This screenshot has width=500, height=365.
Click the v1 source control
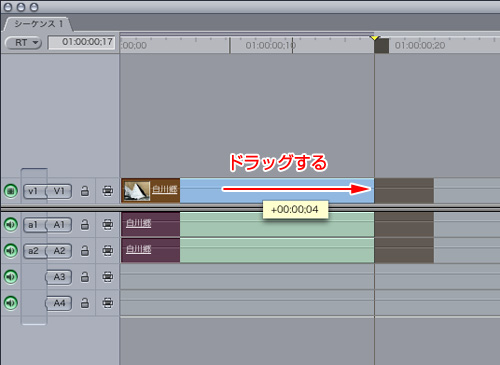(34, 191)
